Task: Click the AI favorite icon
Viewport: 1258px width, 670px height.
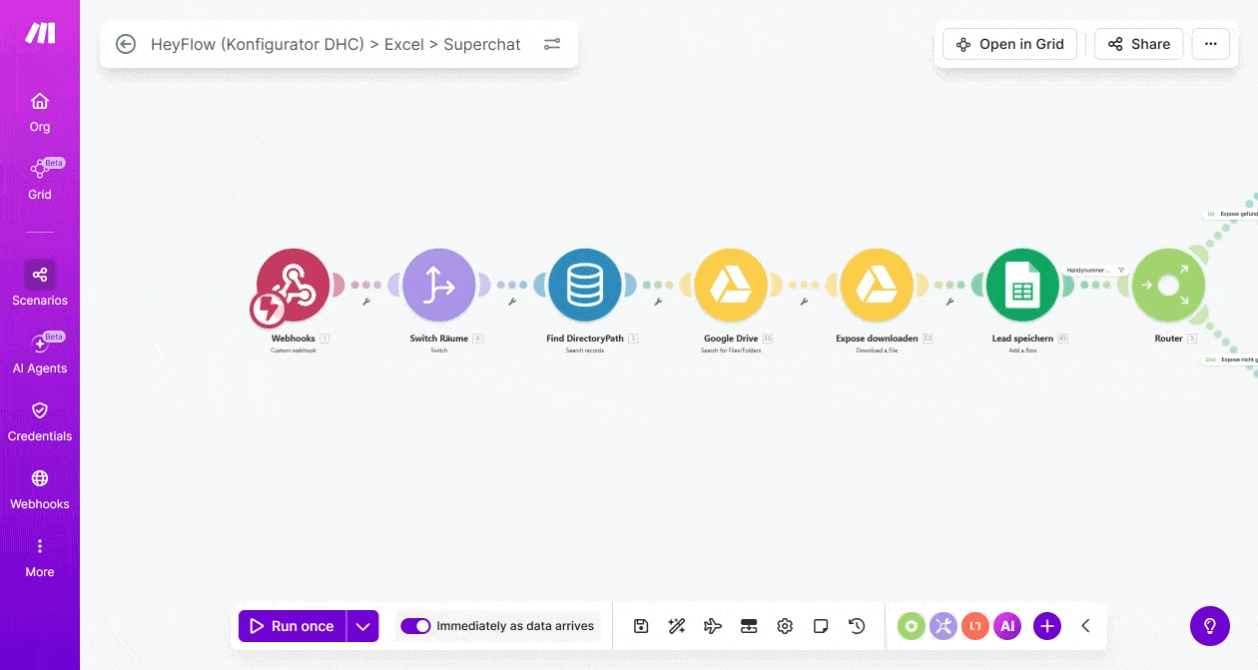Action: (1007, 626)
